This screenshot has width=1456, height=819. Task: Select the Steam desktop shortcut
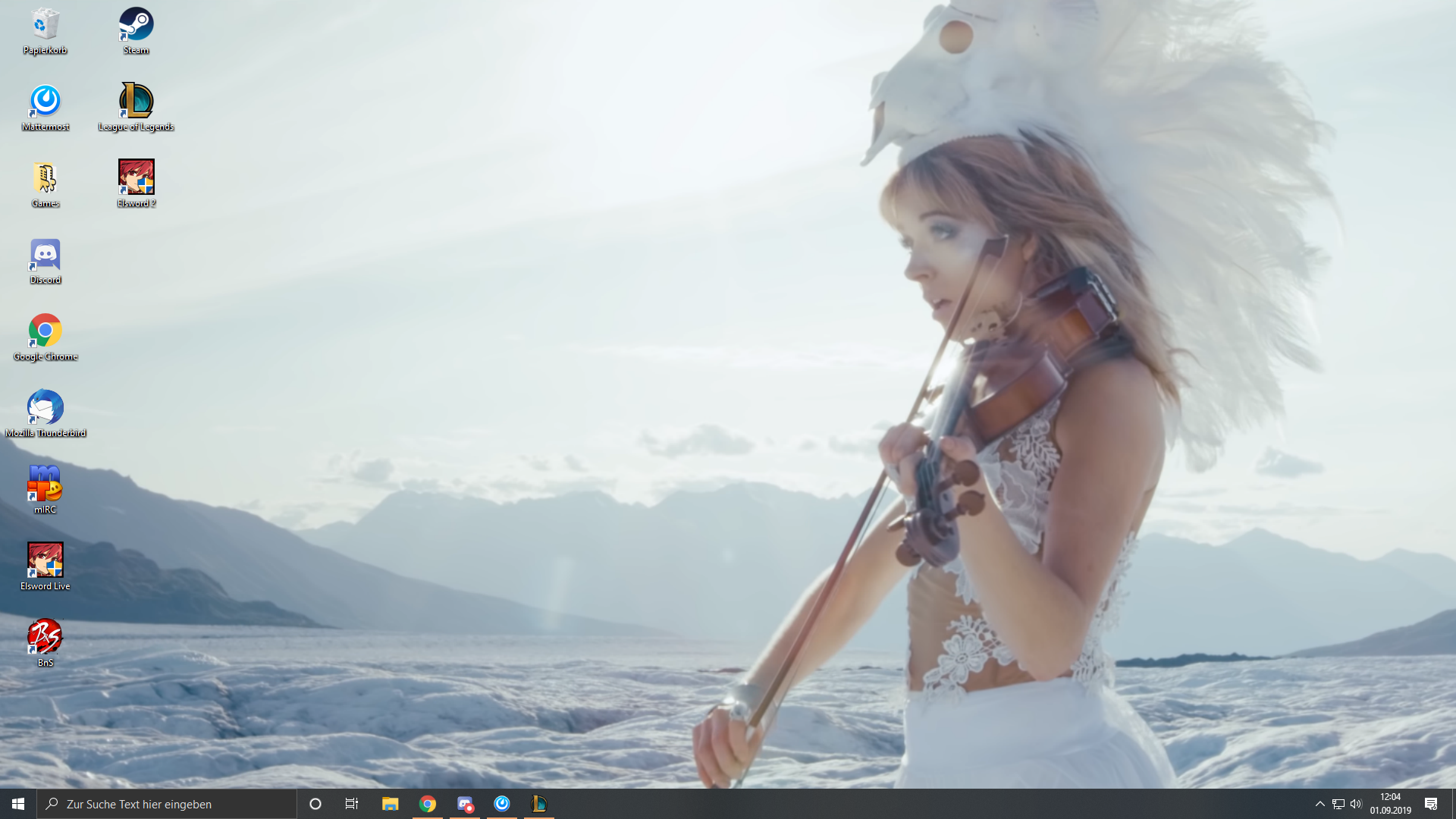click(x=136, y=26)
